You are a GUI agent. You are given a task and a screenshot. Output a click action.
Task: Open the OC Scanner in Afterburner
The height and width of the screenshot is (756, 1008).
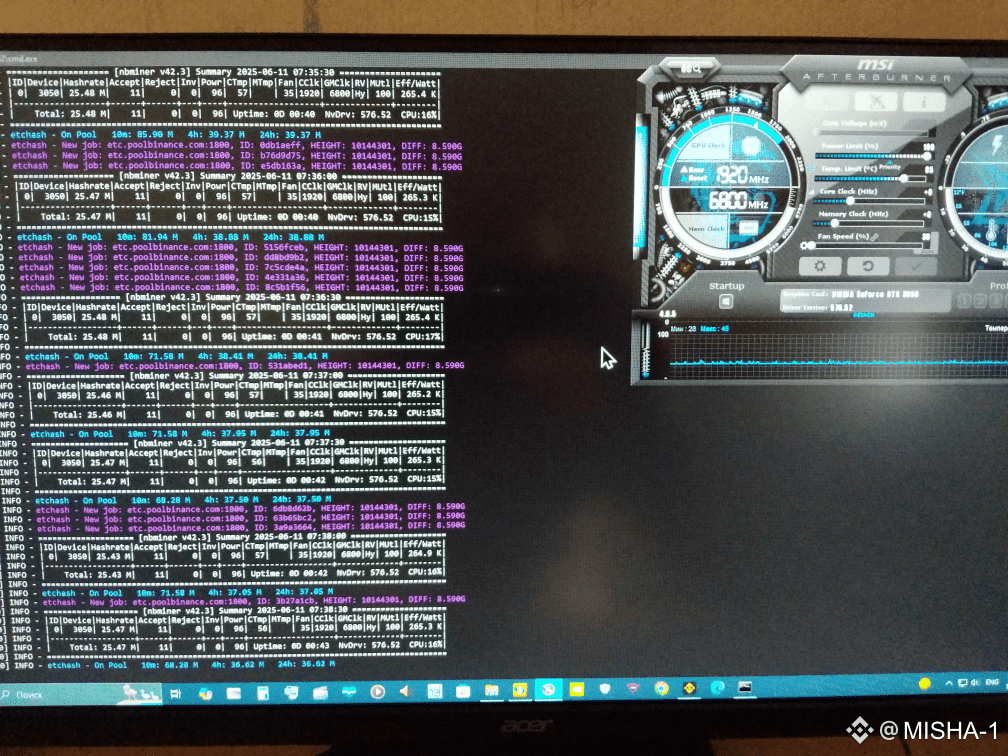coord(691,69)
